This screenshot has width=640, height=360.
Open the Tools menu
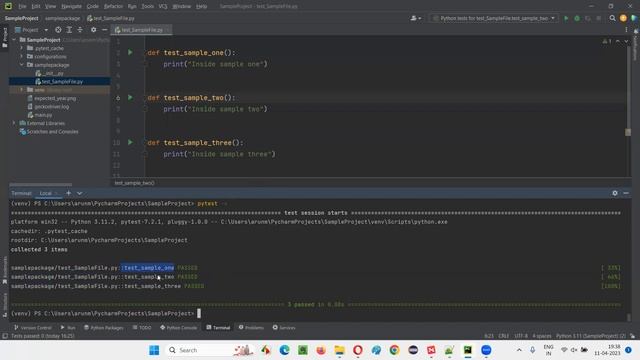[x=148, y=6]
